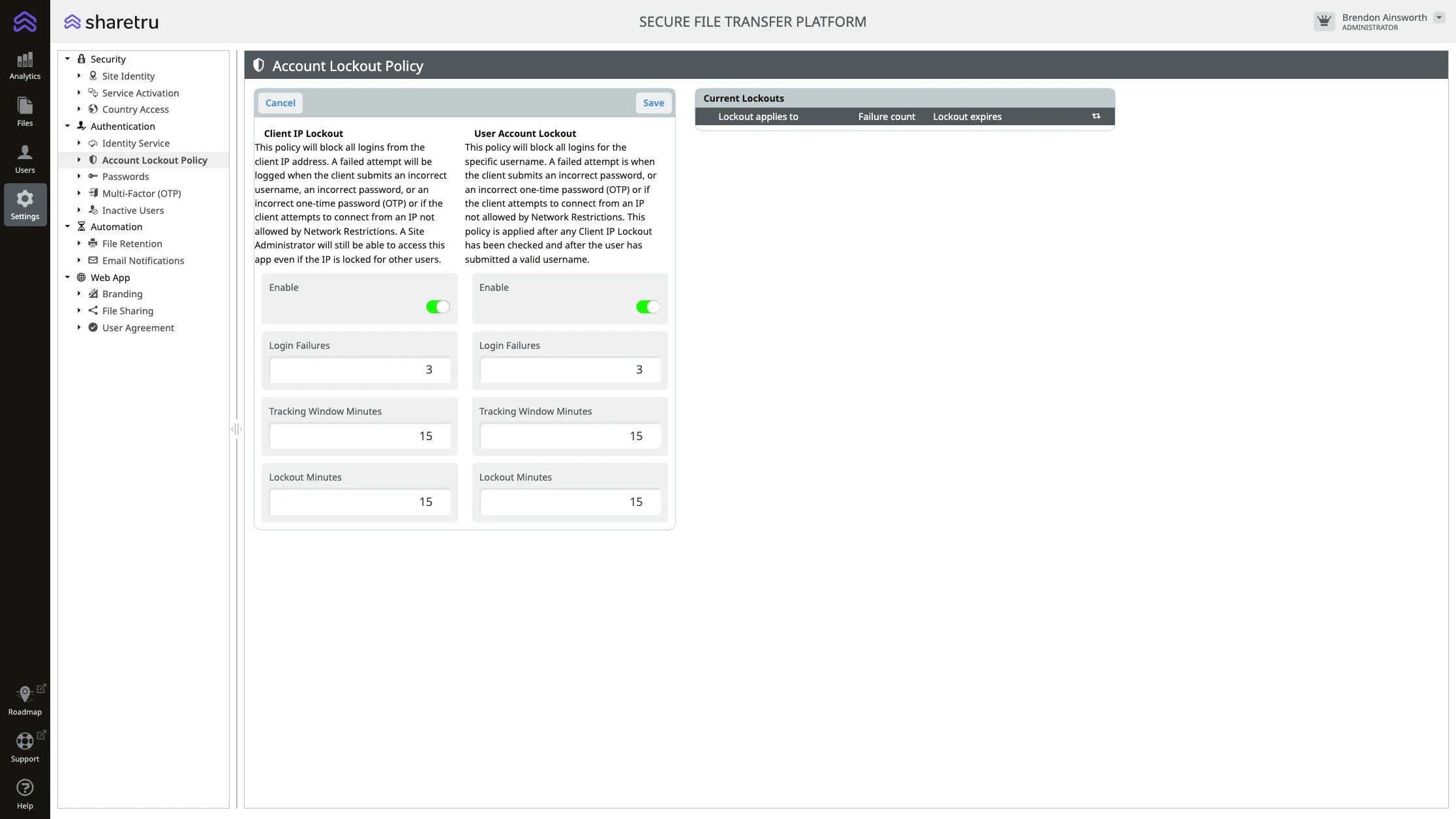Collapse the Security tree section
Image resolution: width=1456 pixels, height=819 pixels.
coord(67,59)
